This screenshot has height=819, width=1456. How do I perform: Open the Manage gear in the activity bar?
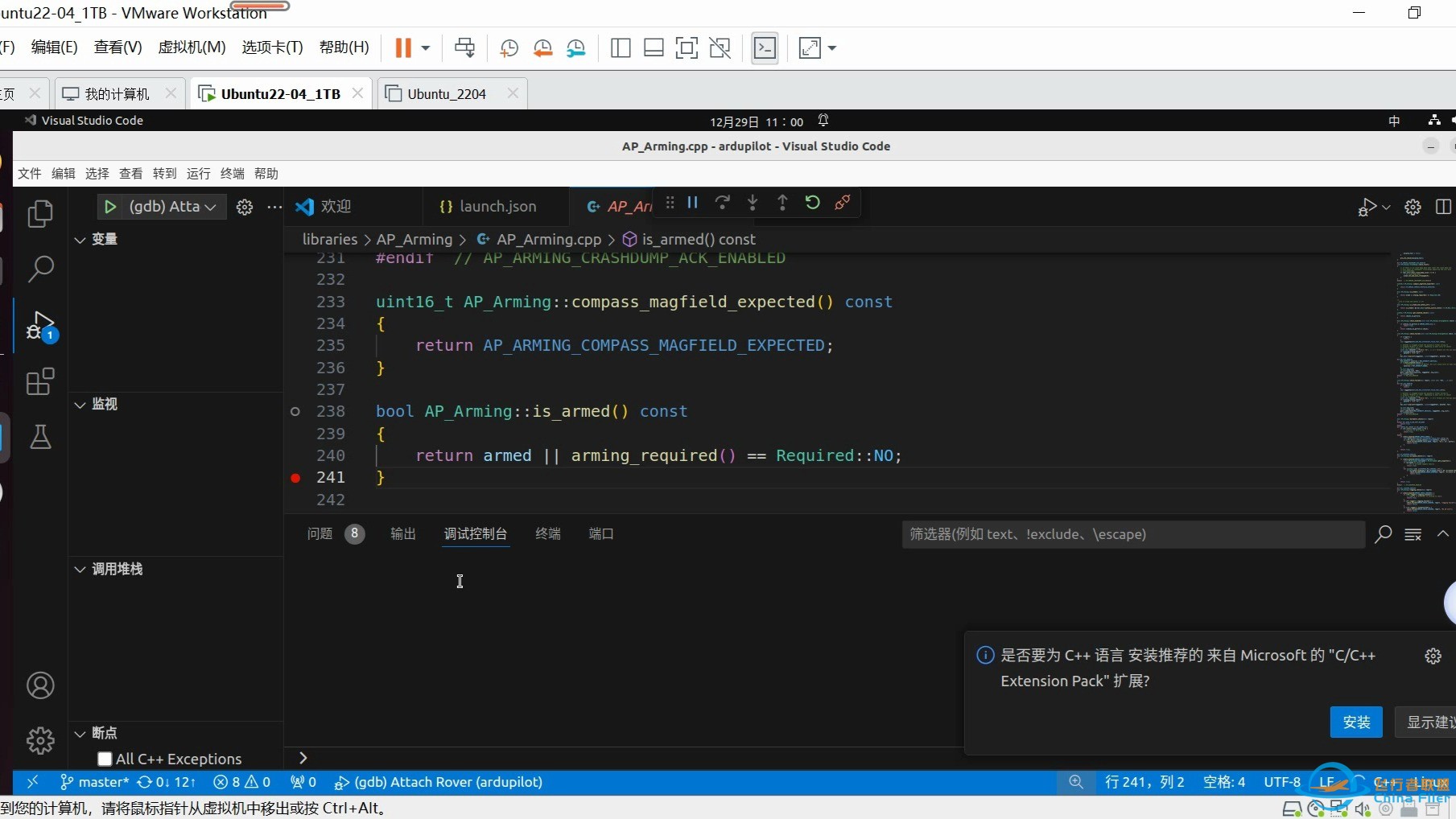coord(40,740)
